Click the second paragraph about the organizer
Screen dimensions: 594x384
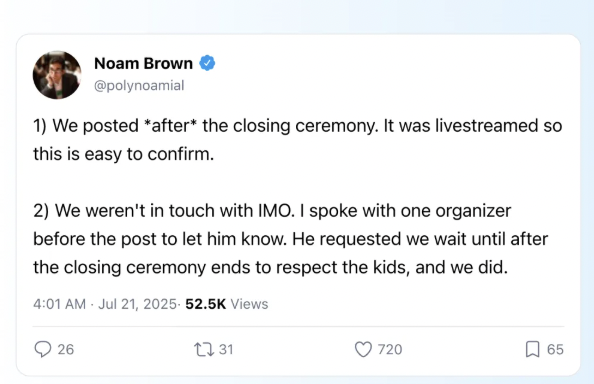point(291,239)
